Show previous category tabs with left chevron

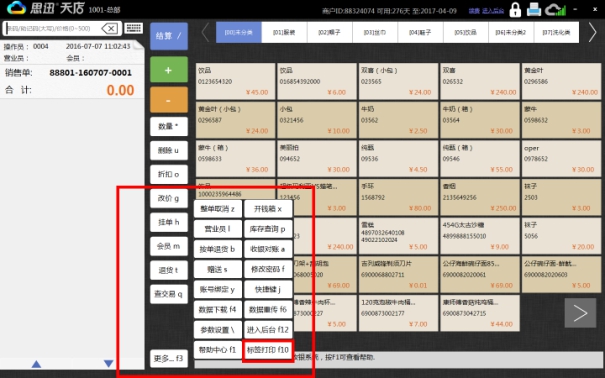point(205,32)
